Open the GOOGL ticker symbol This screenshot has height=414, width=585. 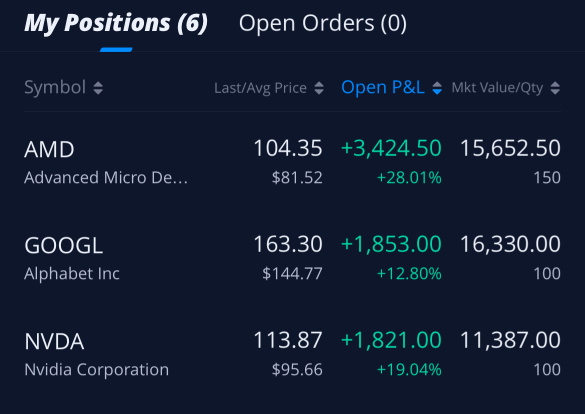[63, 245]
